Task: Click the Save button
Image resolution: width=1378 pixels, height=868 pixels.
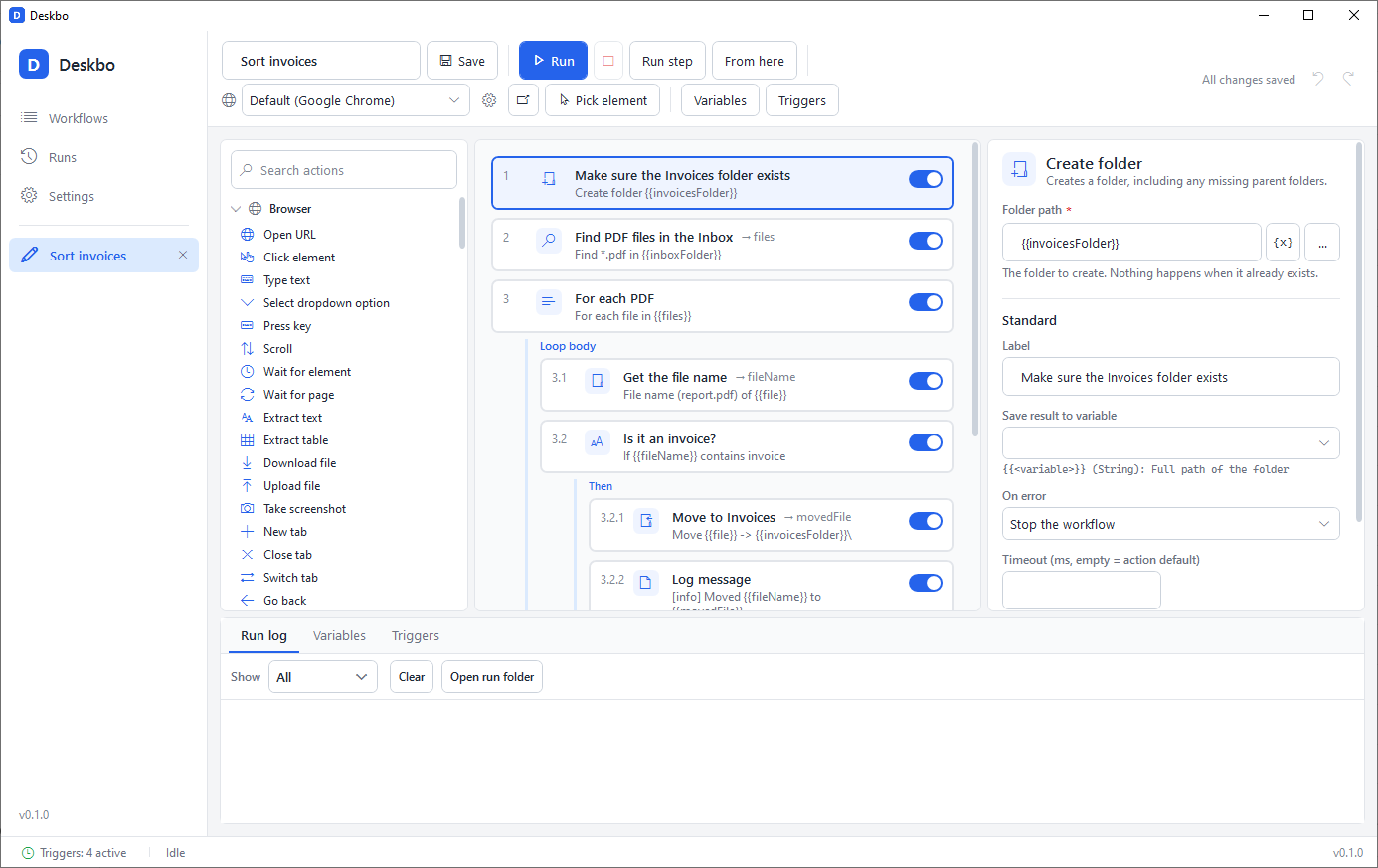Action: click(462, 61)
